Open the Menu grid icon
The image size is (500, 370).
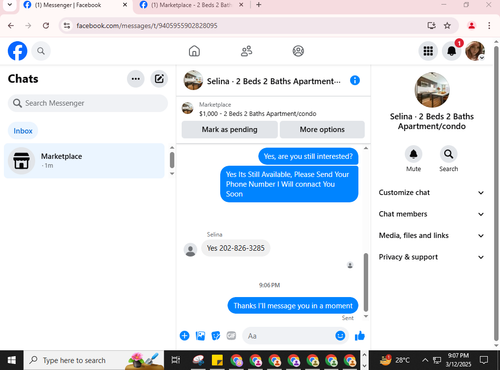428,51
